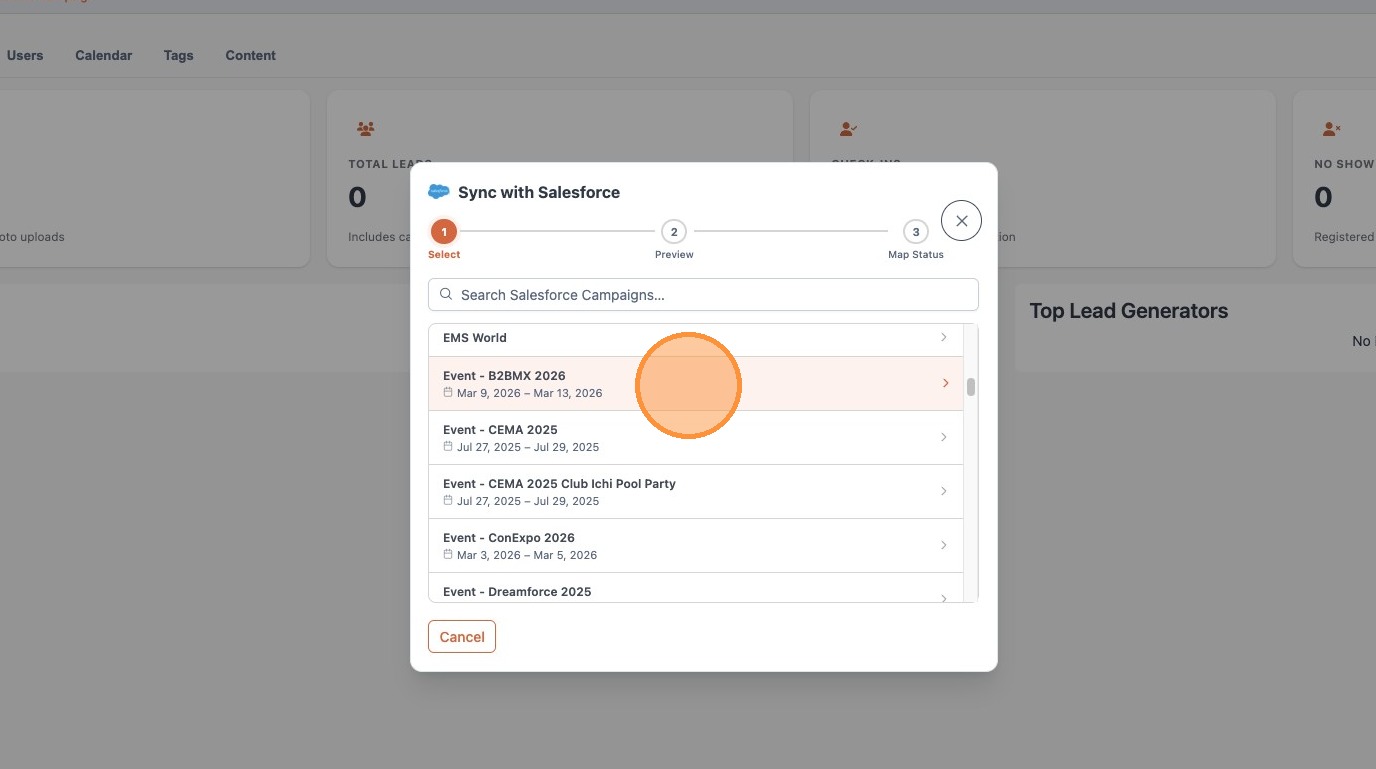
Task: Open the Tags tab
Action: click(179, 55)
